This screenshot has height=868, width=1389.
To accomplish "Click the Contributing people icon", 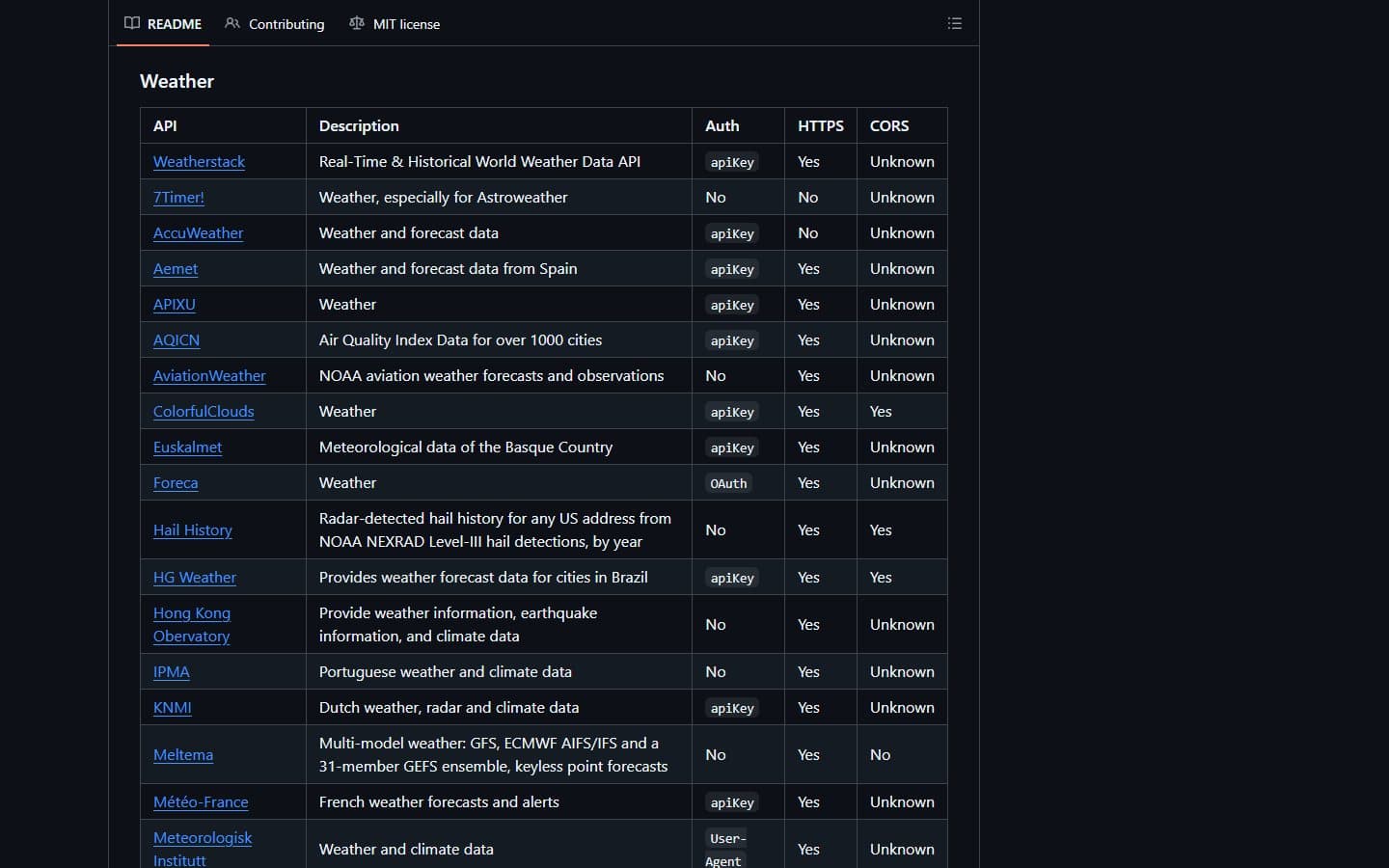I will (232, 23).
